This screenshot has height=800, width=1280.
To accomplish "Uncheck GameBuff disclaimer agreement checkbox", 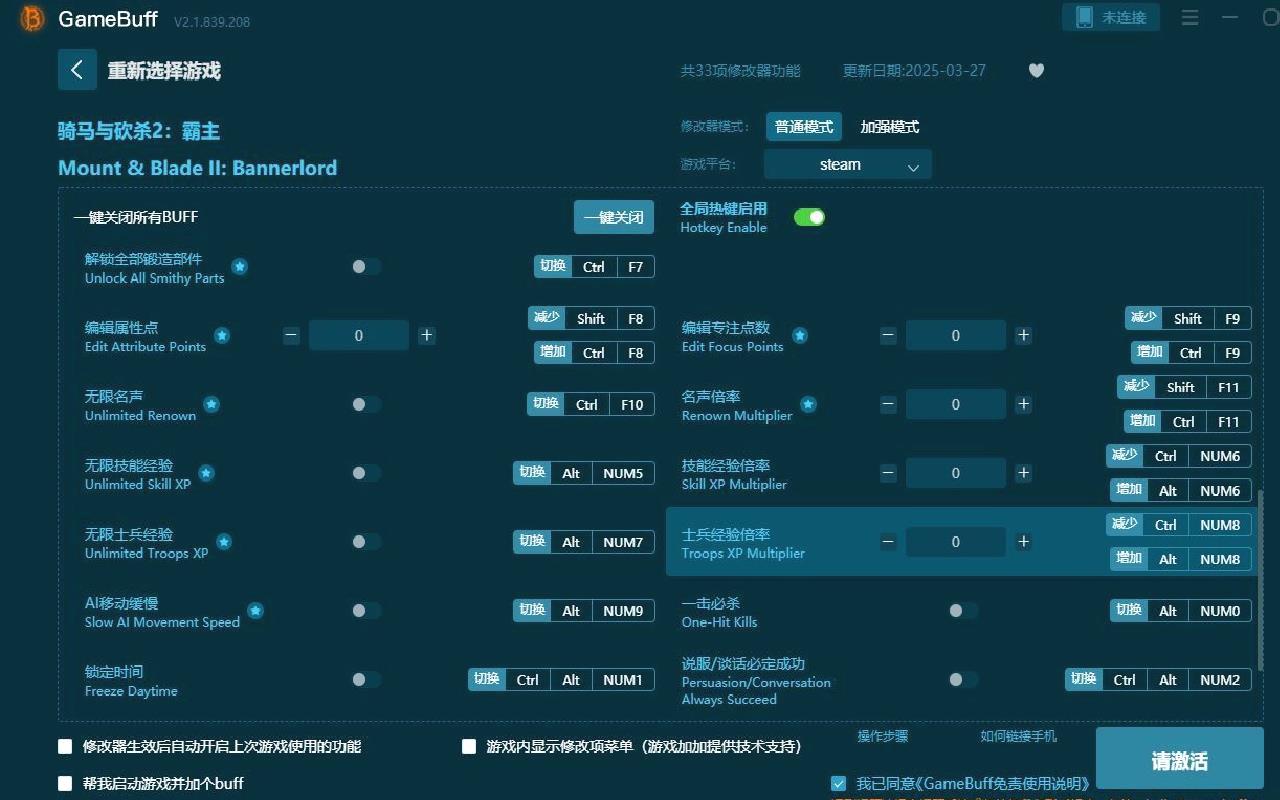I will click(838, 783).
